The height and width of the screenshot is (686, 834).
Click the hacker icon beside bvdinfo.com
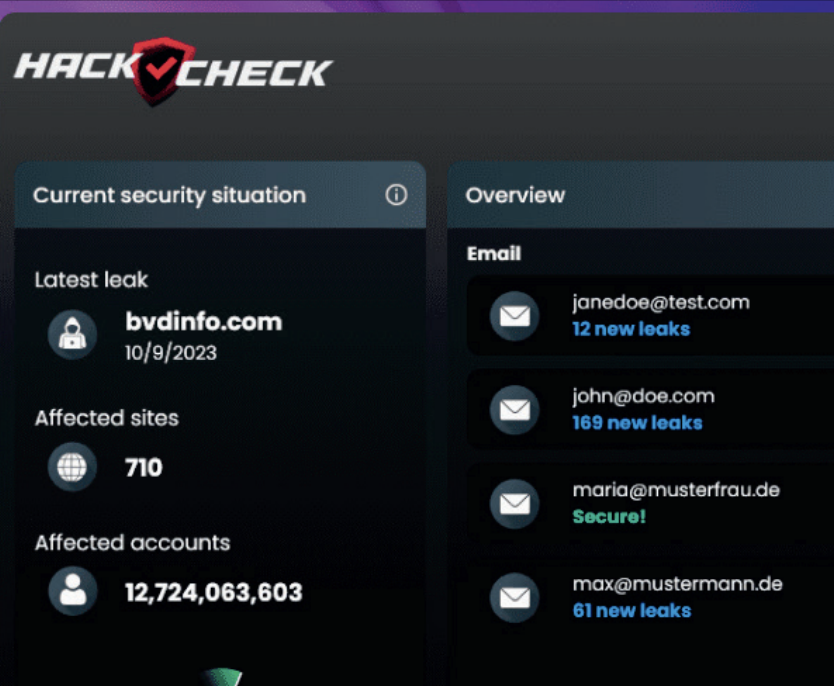(x=73, y=334)
